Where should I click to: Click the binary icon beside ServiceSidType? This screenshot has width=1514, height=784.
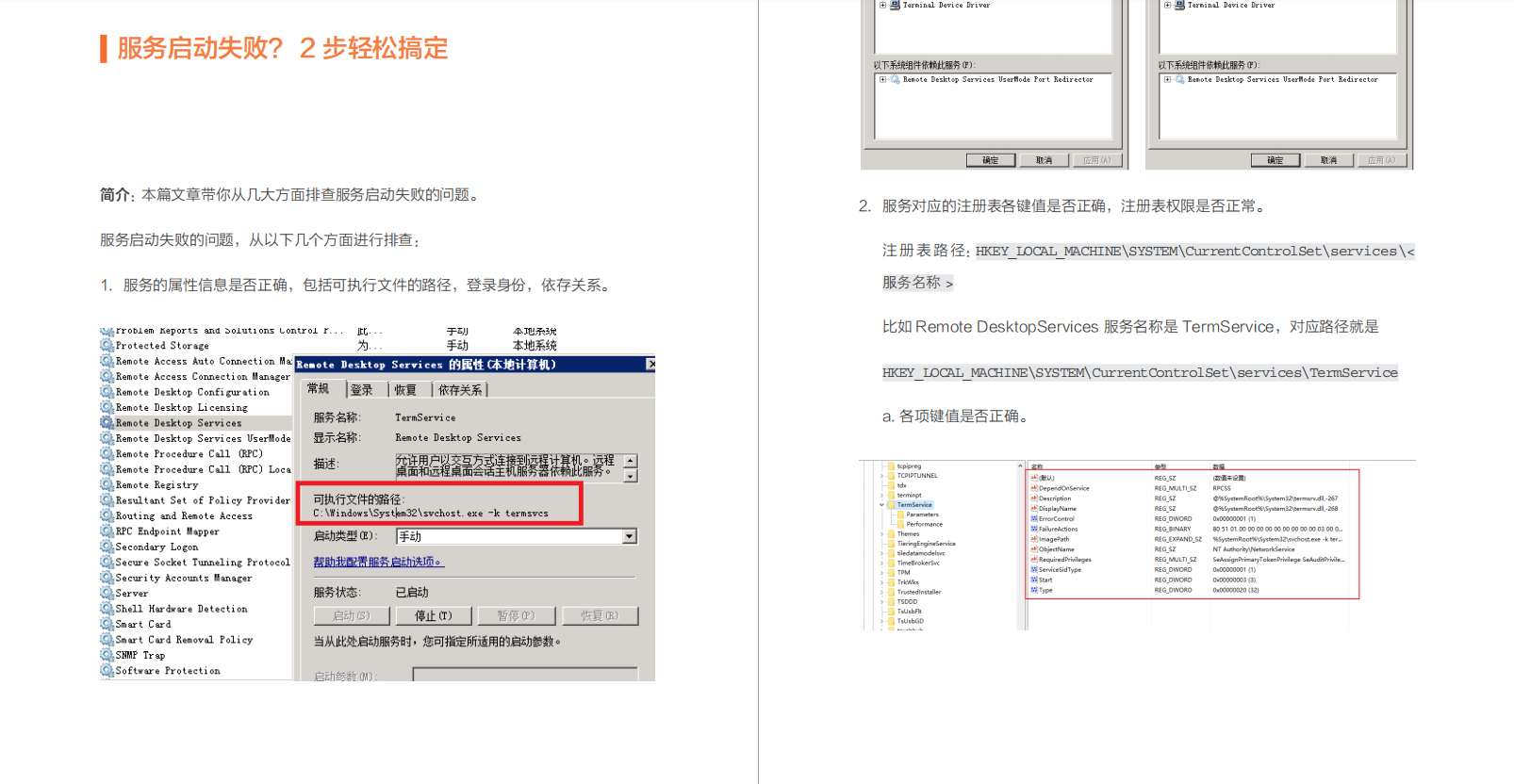[1034, 569]
